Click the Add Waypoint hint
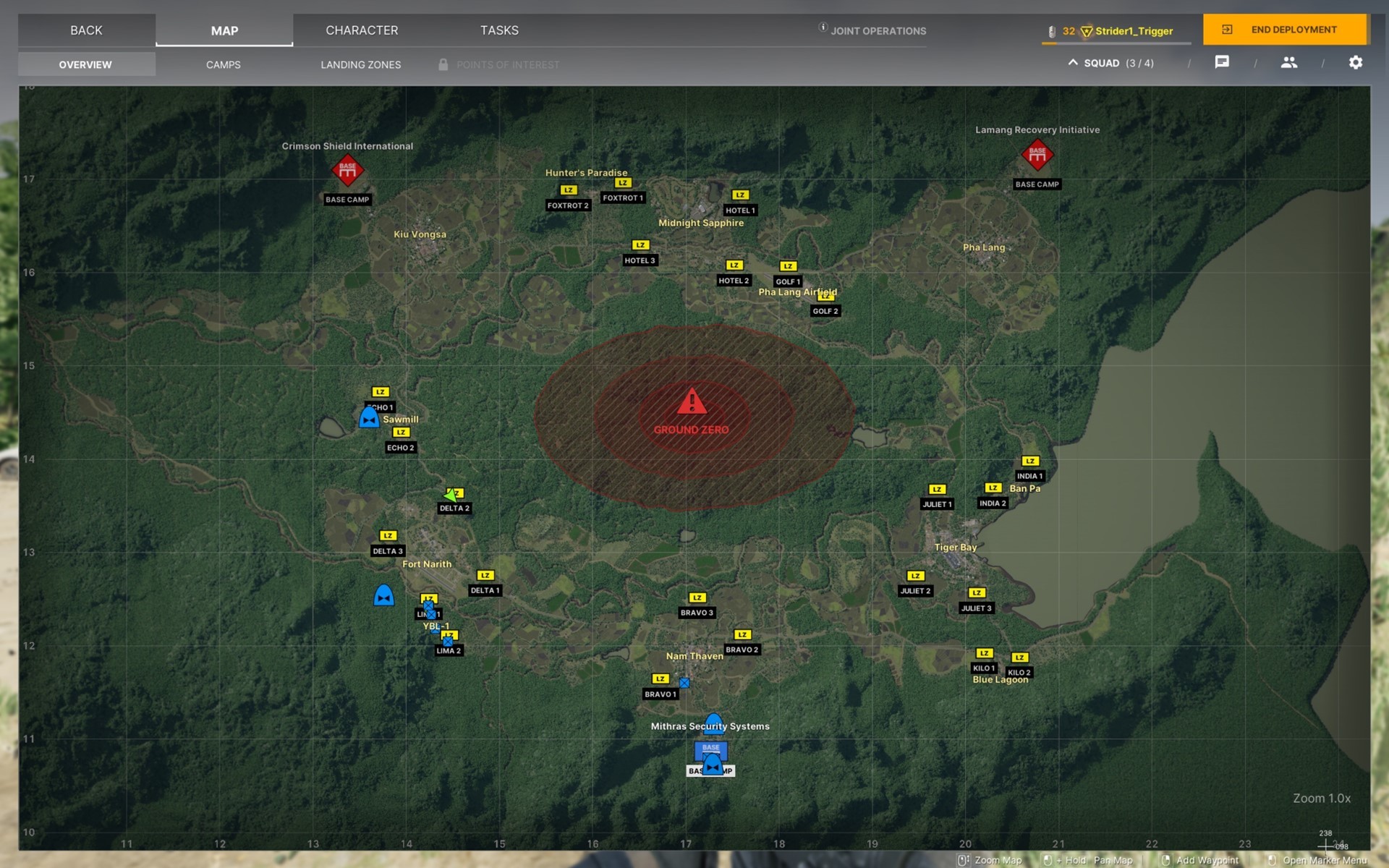The height and width of the screenshot is (868, 1389). (1200, 860)
